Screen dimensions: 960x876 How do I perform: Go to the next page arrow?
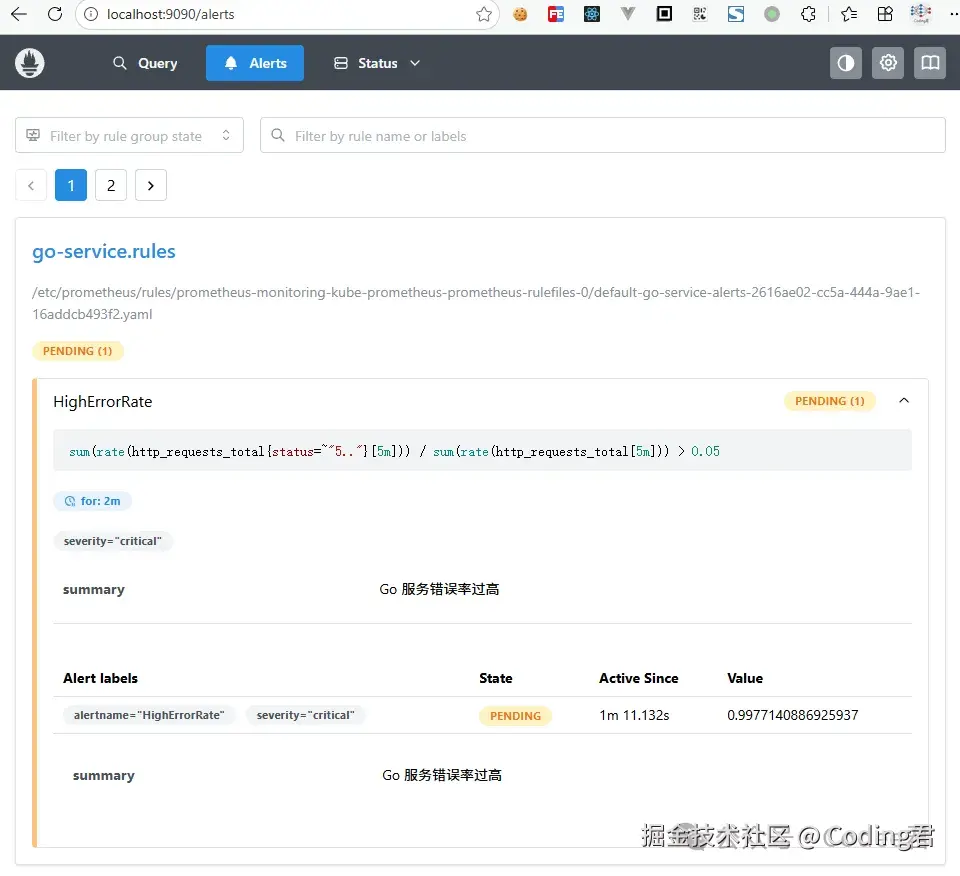151,185
